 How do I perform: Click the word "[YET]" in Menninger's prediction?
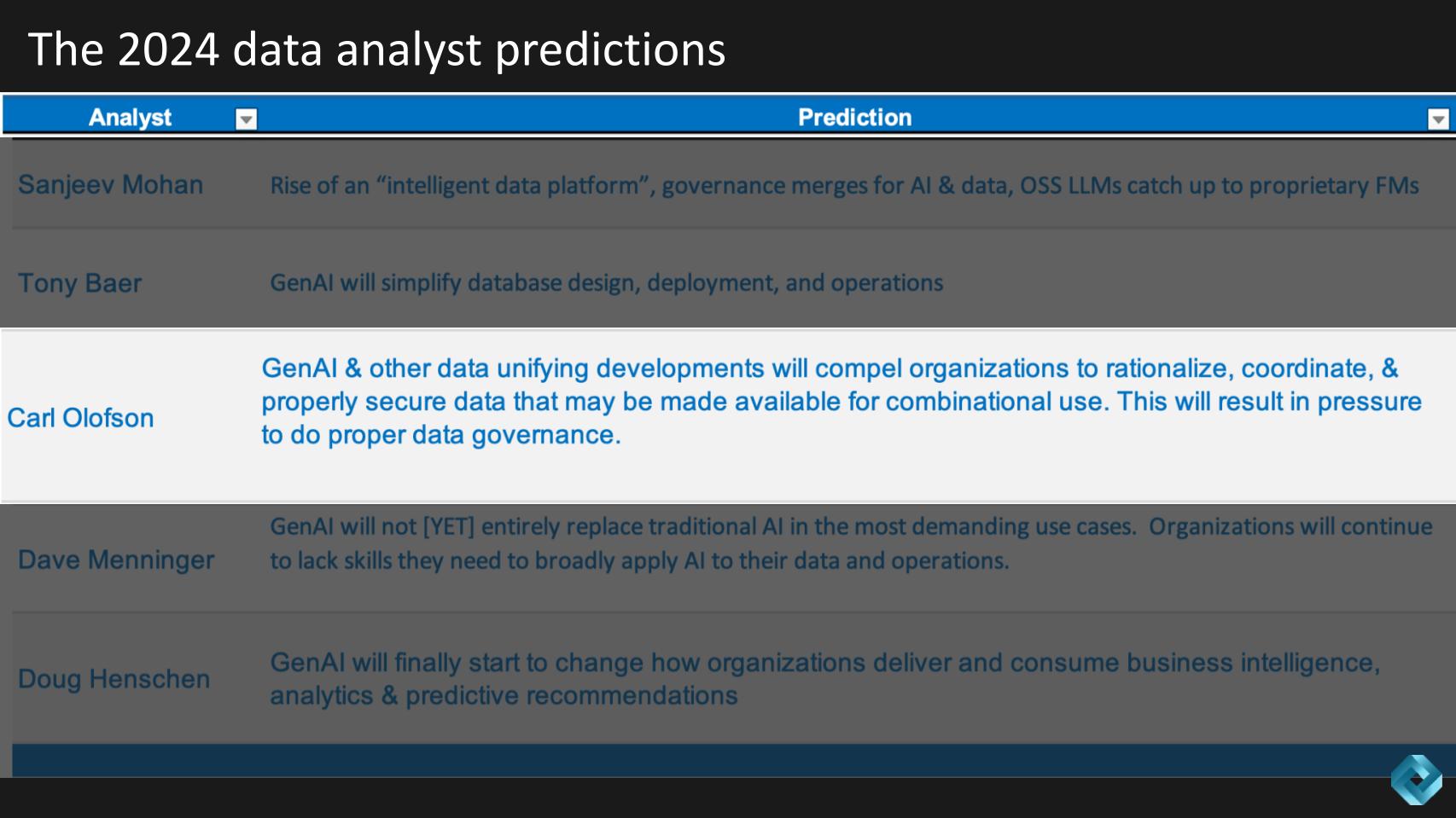(449, 527)
